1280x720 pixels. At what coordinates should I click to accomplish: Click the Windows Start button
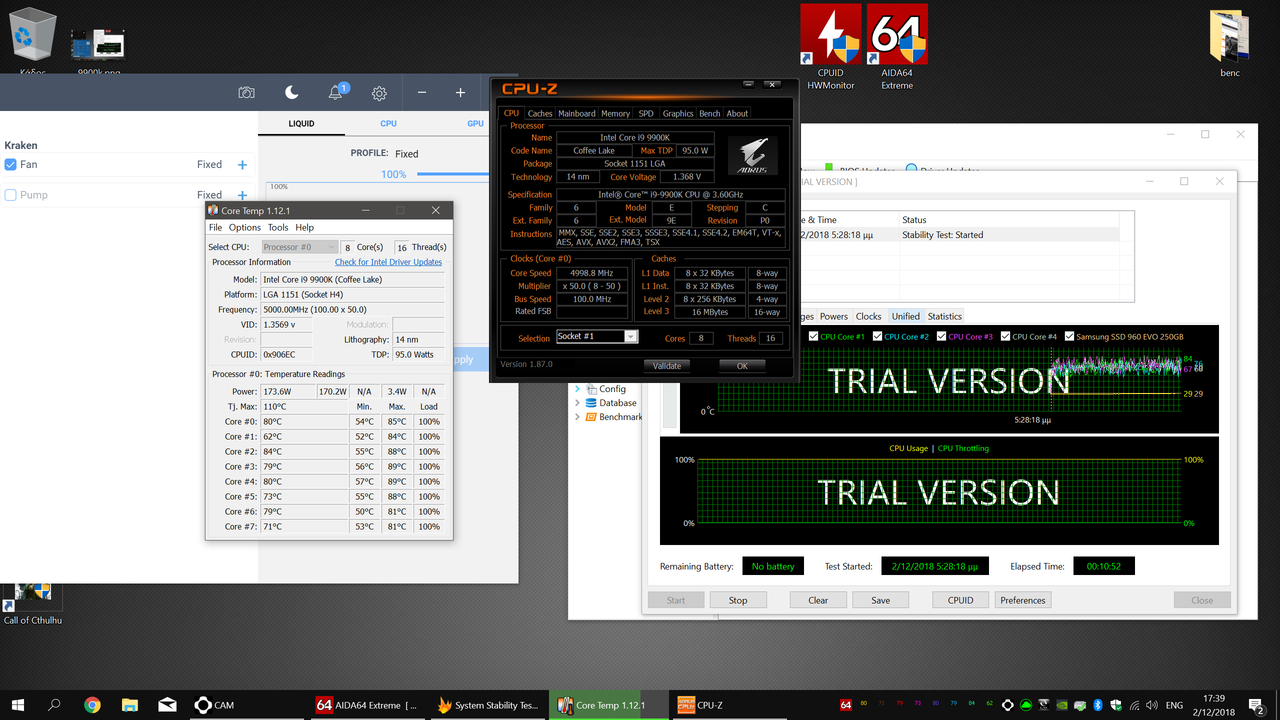tap(17, 704)
